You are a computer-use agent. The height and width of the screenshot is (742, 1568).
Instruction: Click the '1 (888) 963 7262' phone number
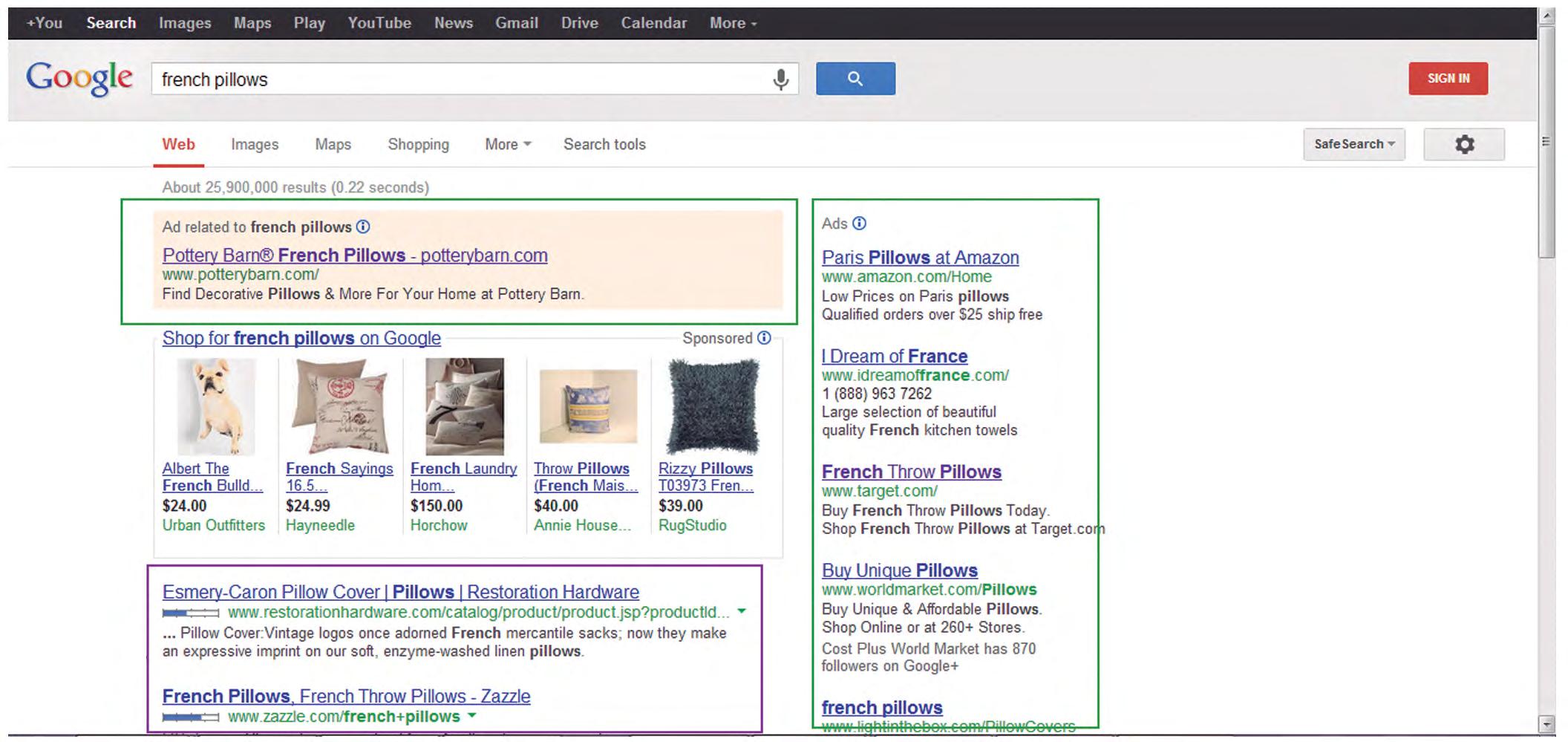pyautogui.click(x=877, y=394)
